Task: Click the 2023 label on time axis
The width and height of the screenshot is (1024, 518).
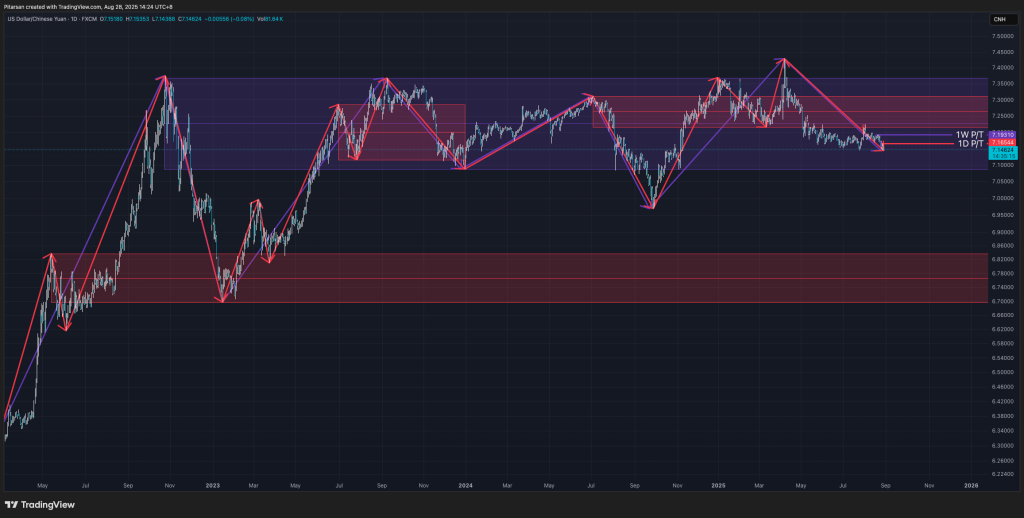Action: 213,485
